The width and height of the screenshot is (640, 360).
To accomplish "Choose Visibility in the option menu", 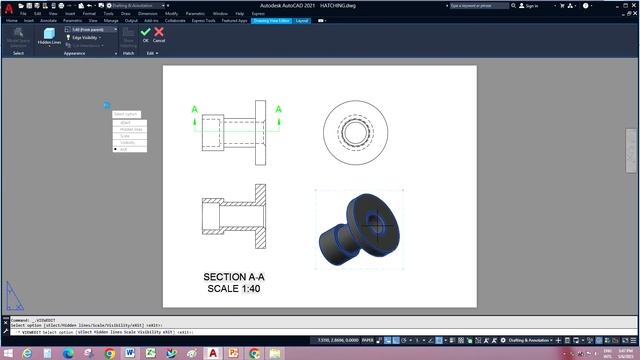I will coord(130,142).
